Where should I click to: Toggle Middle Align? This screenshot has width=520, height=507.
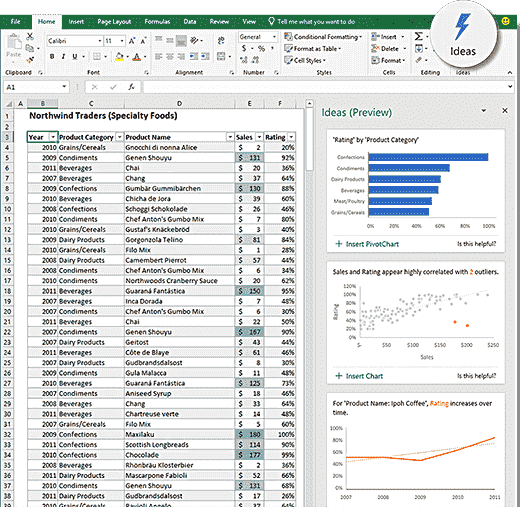pos(170,41)
